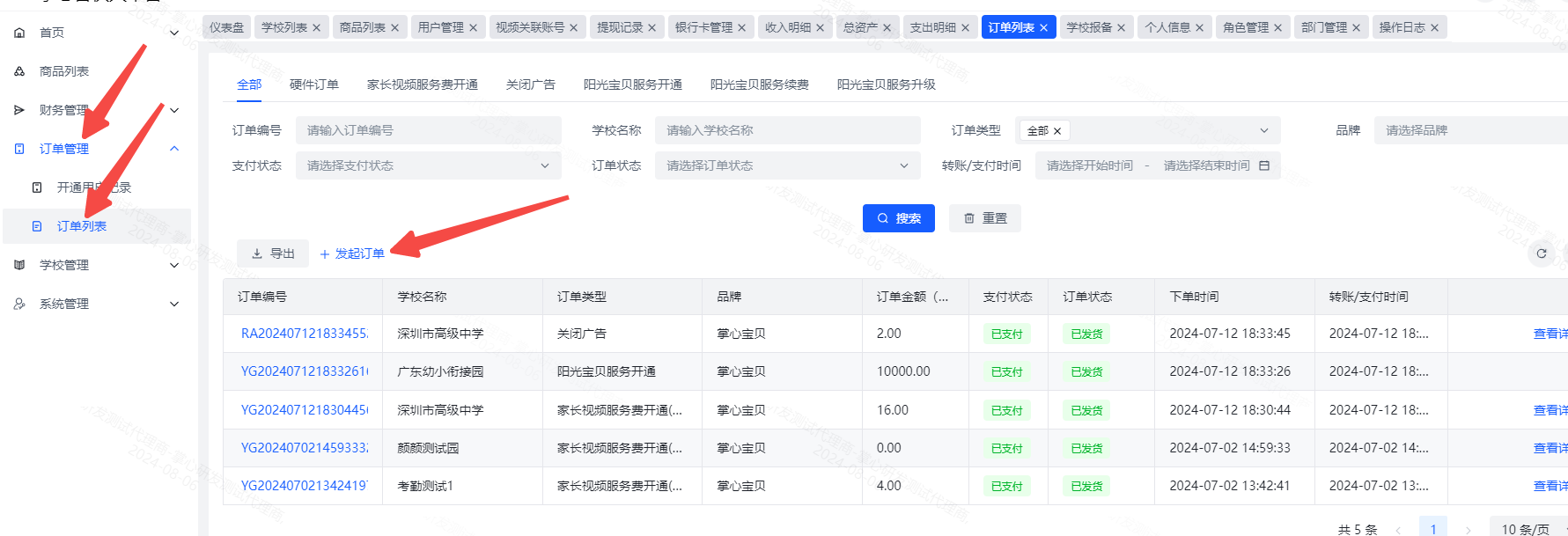This screenshot has height=536, width=1568.
Task: Click the 订单编号 input field
Action: 428,130
